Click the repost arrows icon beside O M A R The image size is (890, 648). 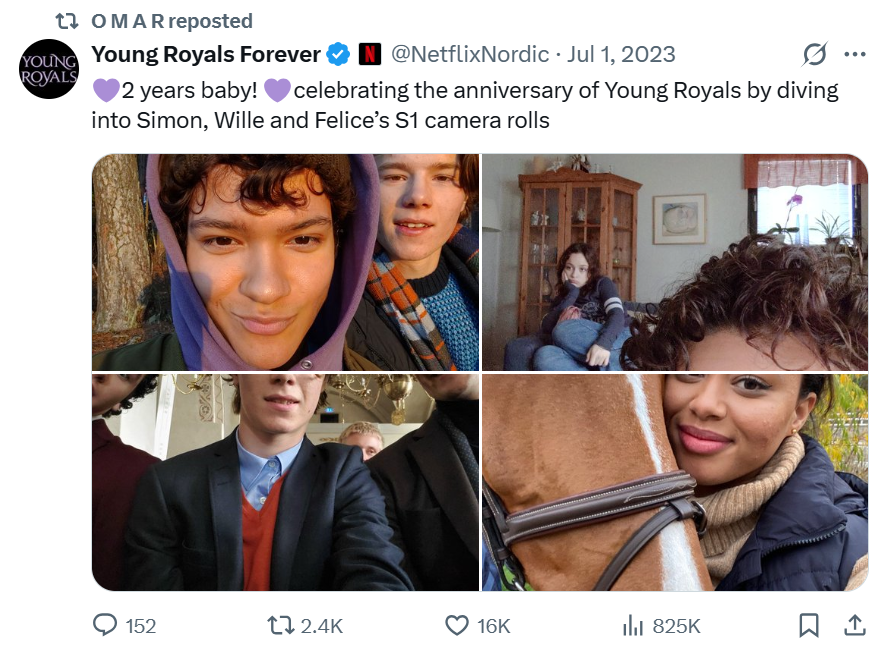(x=66, y=20)
